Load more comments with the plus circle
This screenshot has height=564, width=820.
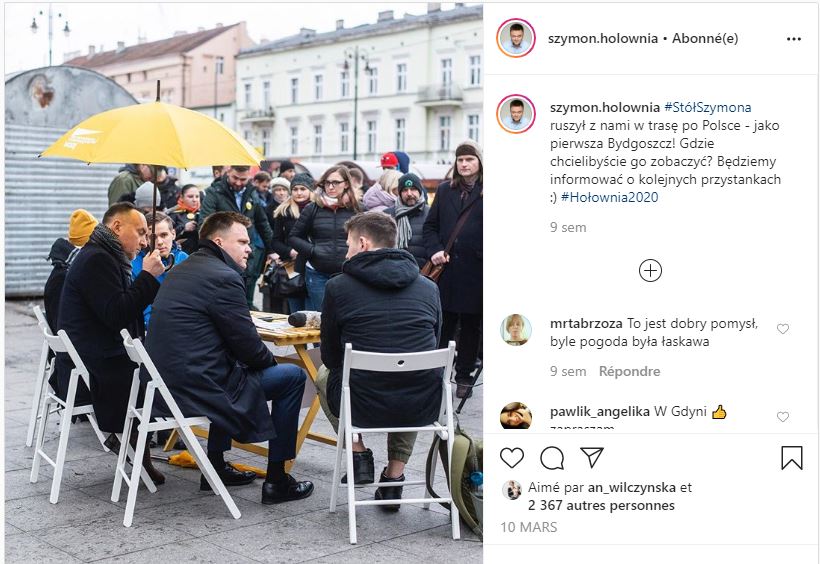click(650, 270)
